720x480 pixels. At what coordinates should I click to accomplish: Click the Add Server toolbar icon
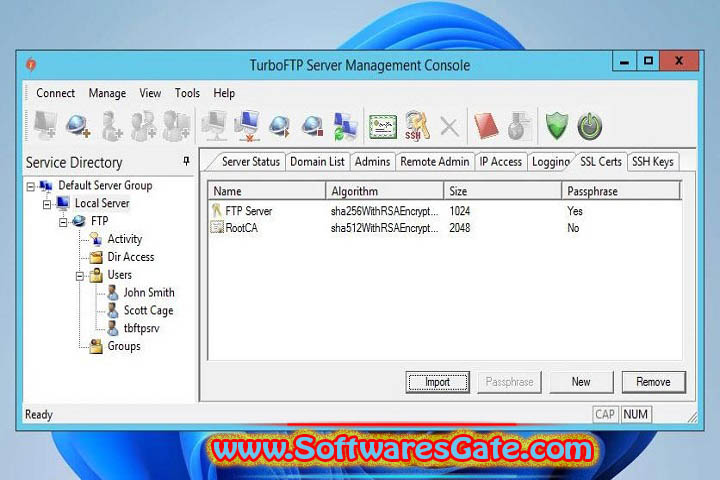pos(45,124)
